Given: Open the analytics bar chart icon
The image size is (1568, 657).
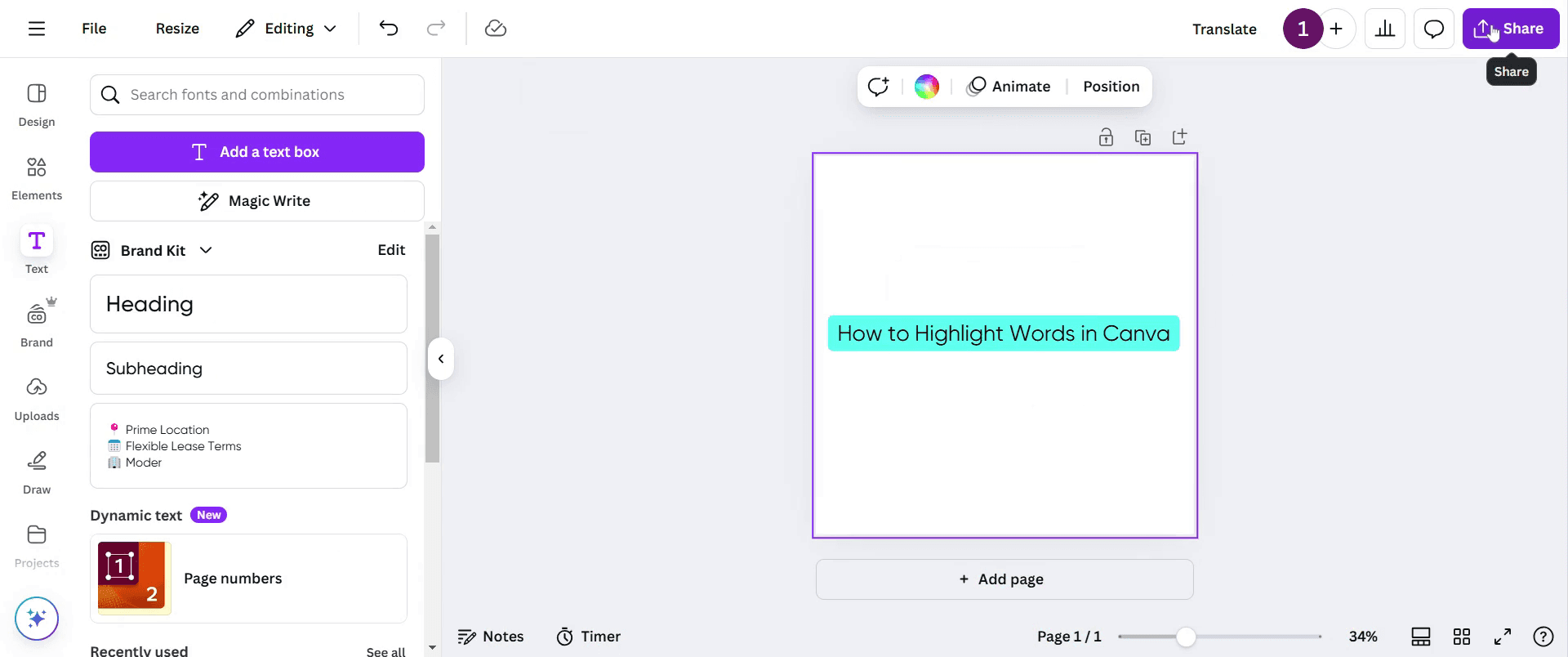Looking at the screenshot, I should click(x=1385, y=29).
